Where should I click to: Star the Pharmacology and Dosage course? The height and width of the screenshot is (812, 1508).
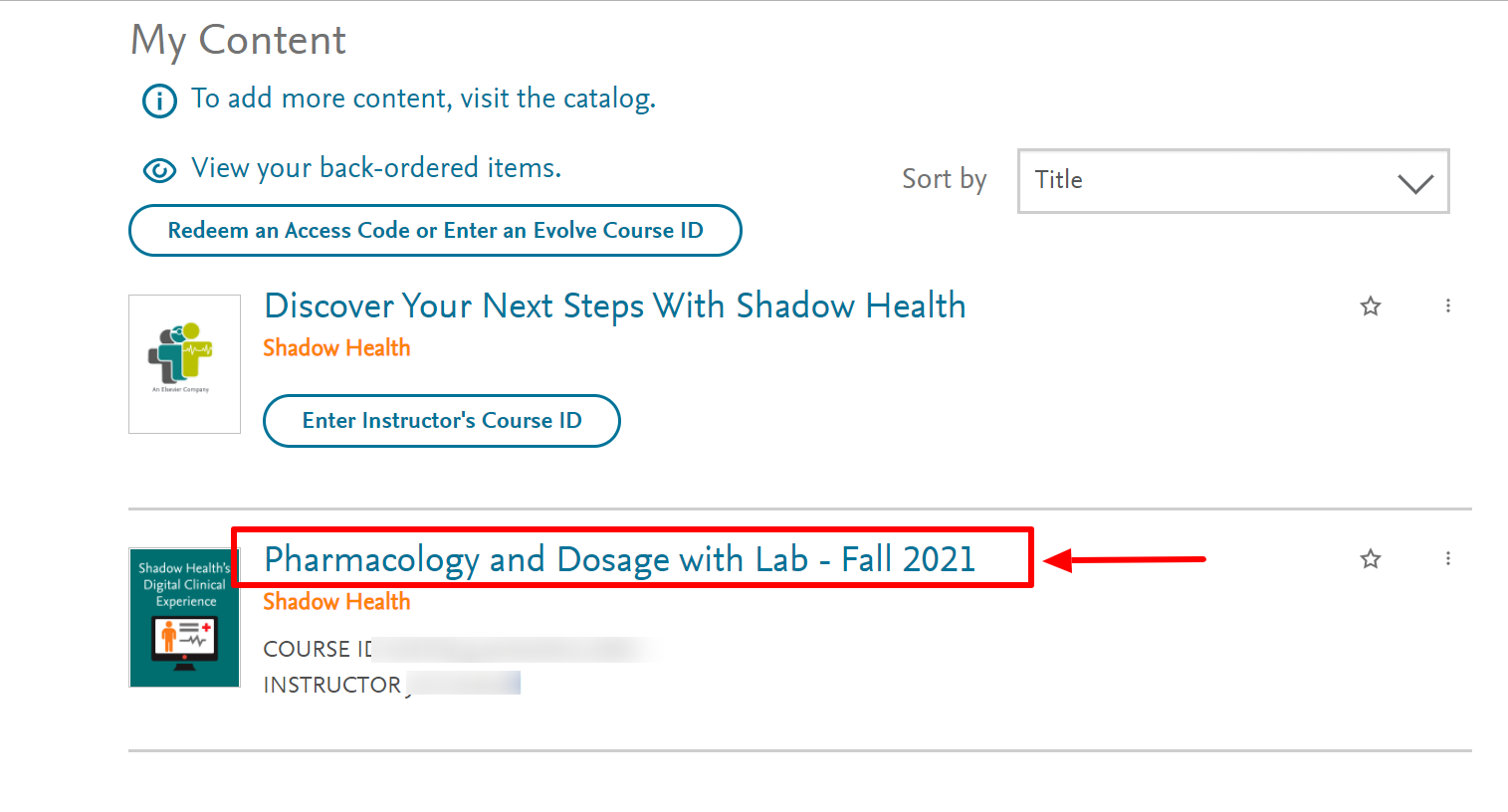point(1371,559)
